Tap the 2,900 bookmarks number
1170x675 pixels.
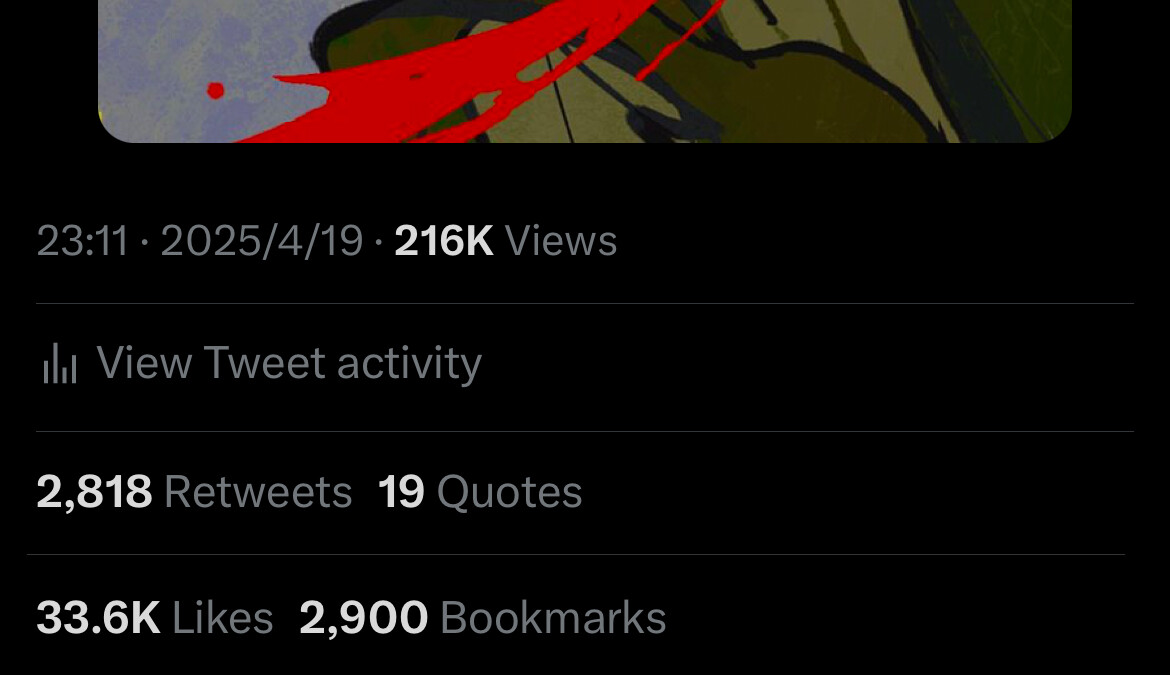[363, 618]
